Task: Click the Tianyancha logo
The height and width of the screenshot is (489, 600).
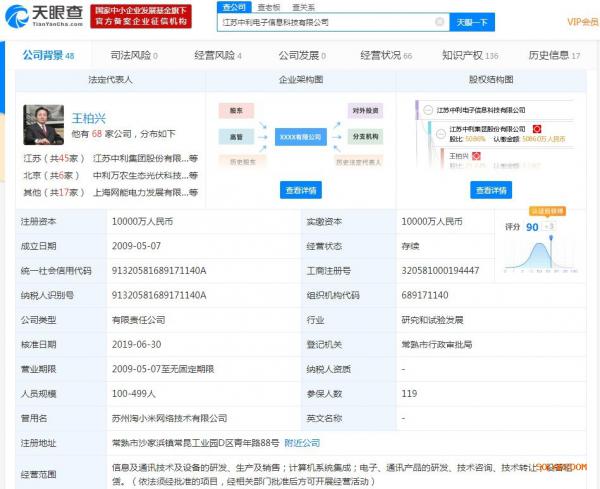Action: [x=44, y=16]
